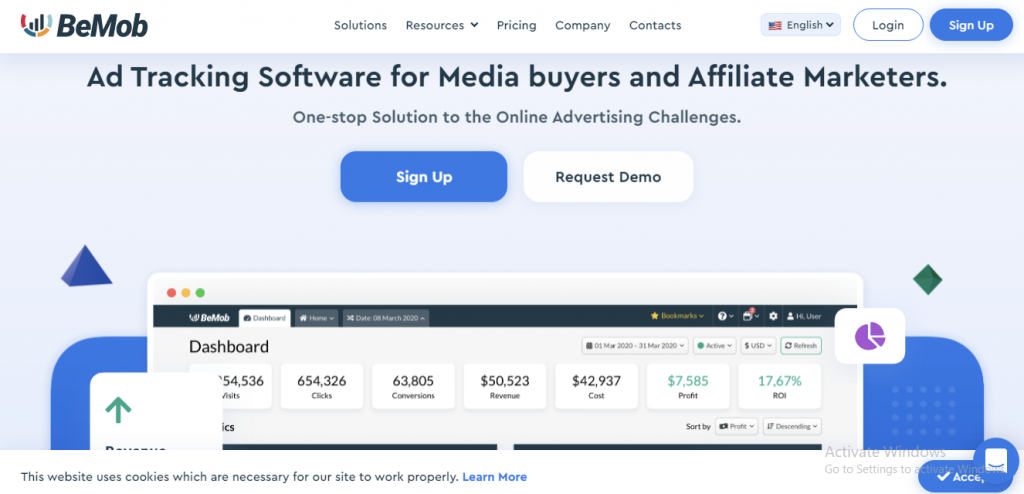This screenshot has height=494, width=1024.
Task: Open the Sort by Profit dropdown
Action: (737, 426)
